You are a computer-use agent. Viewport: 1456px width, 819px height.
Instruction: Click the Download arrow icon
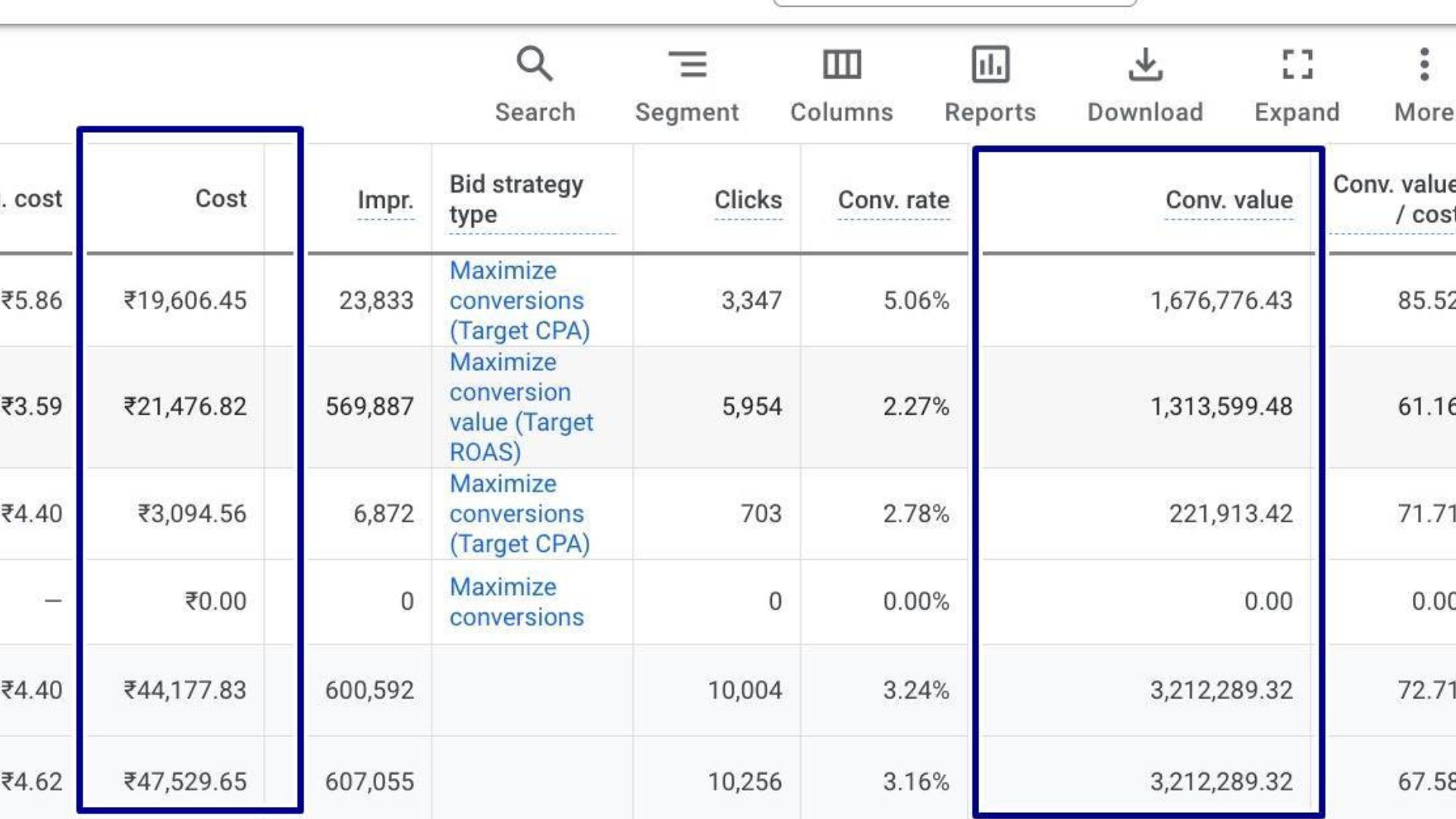point(1145,64)
